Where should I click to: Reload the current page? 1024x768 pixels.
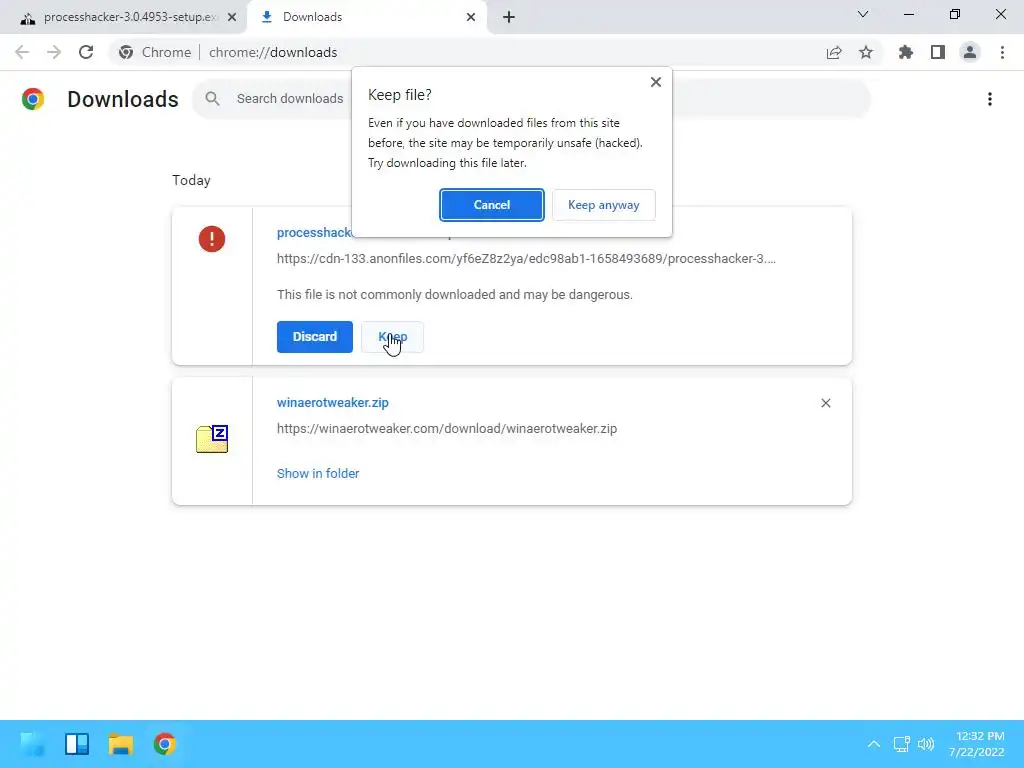(86, 52)
